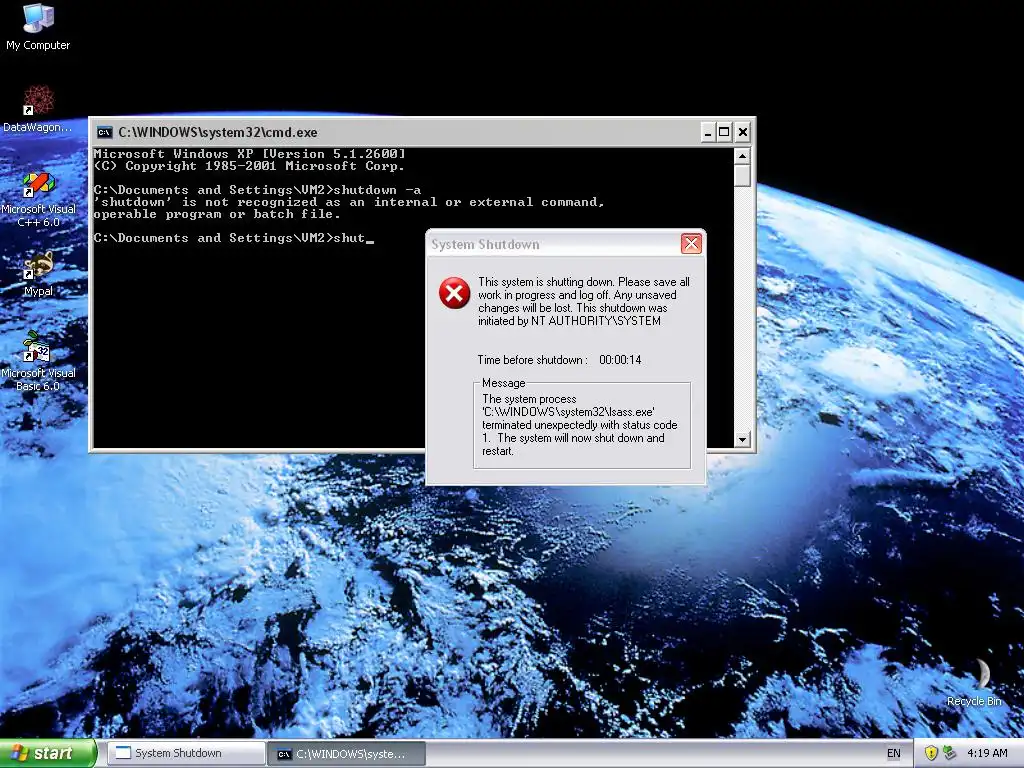Image resolution: width=1024 pixels, height=768 pixels.
Task: Click the network connection tray icon
Action: point(950,753)
